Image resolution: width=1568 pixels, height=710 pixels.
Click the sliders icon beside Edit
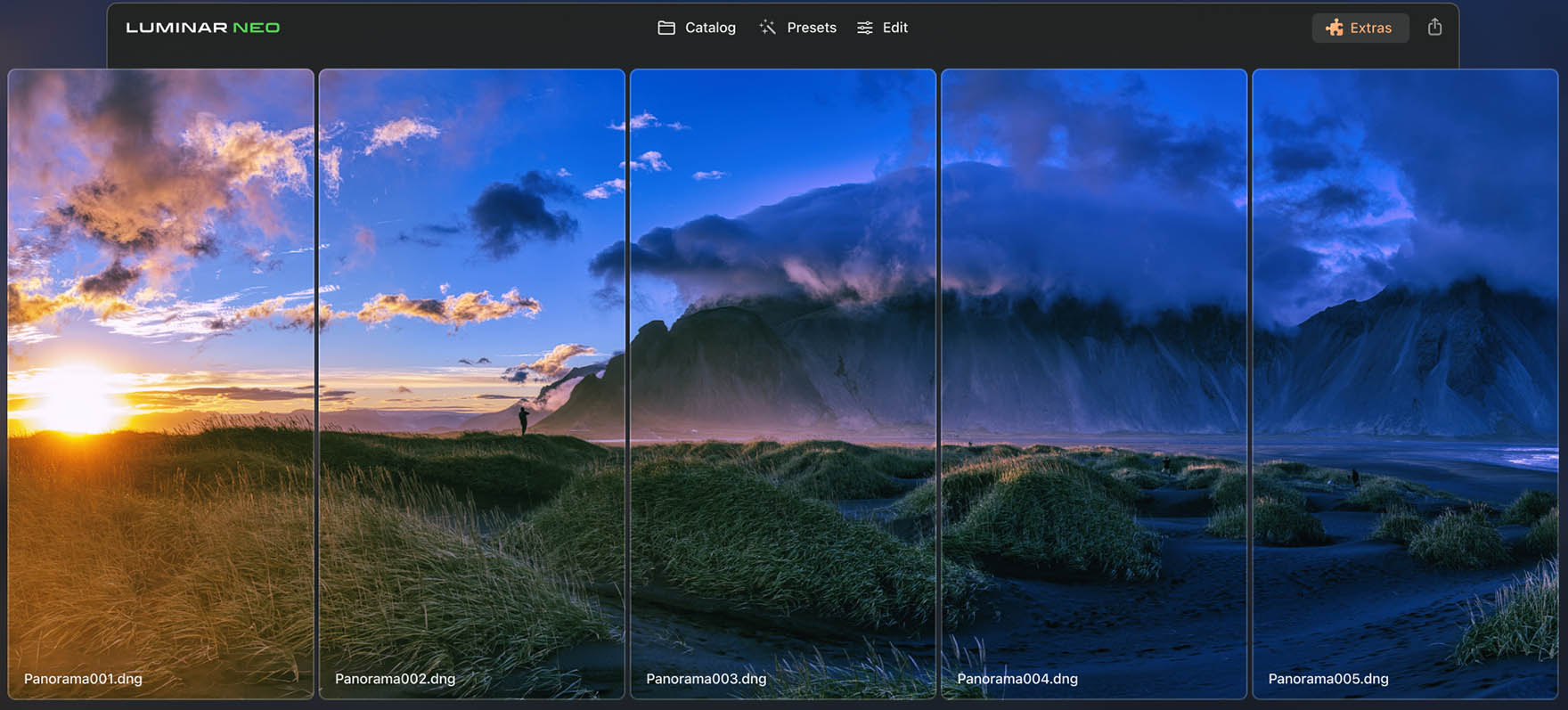(864, 28)
